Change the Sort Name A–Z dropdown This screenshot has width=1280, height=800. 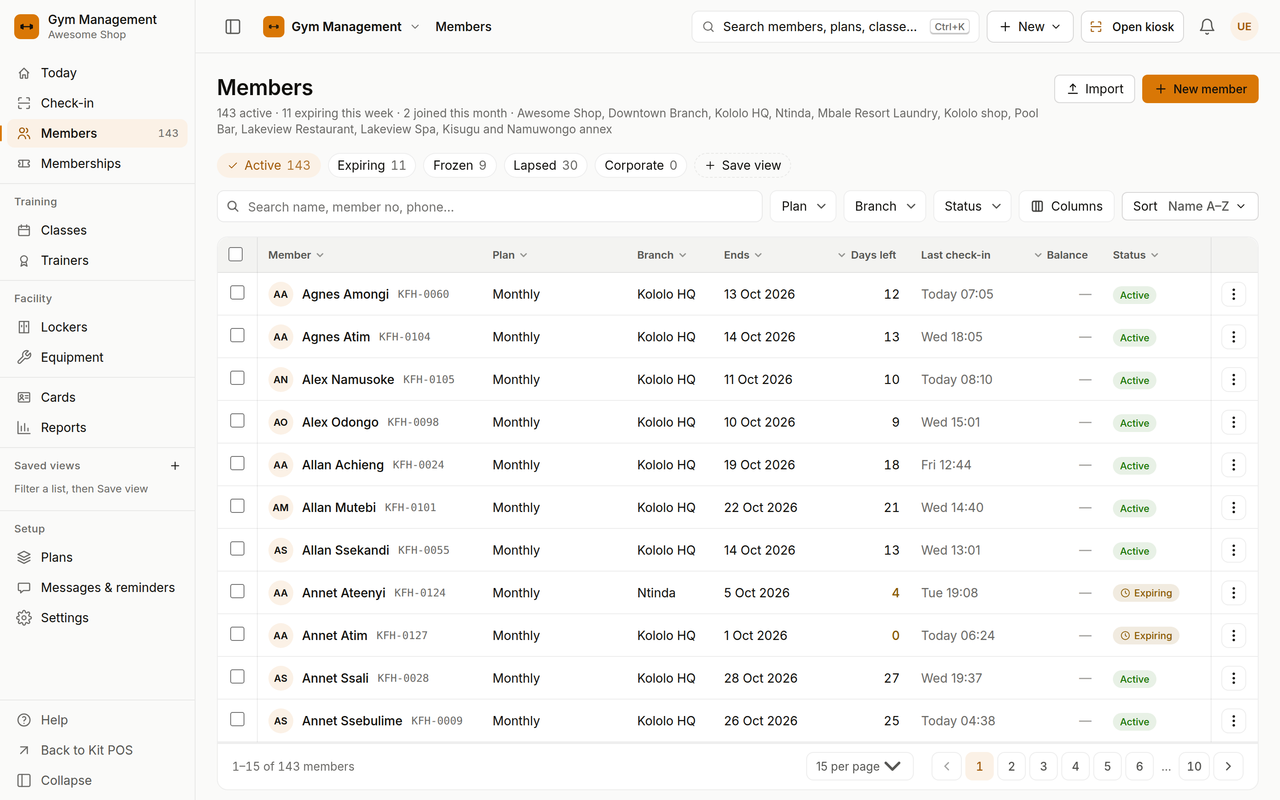point(1190,206)
